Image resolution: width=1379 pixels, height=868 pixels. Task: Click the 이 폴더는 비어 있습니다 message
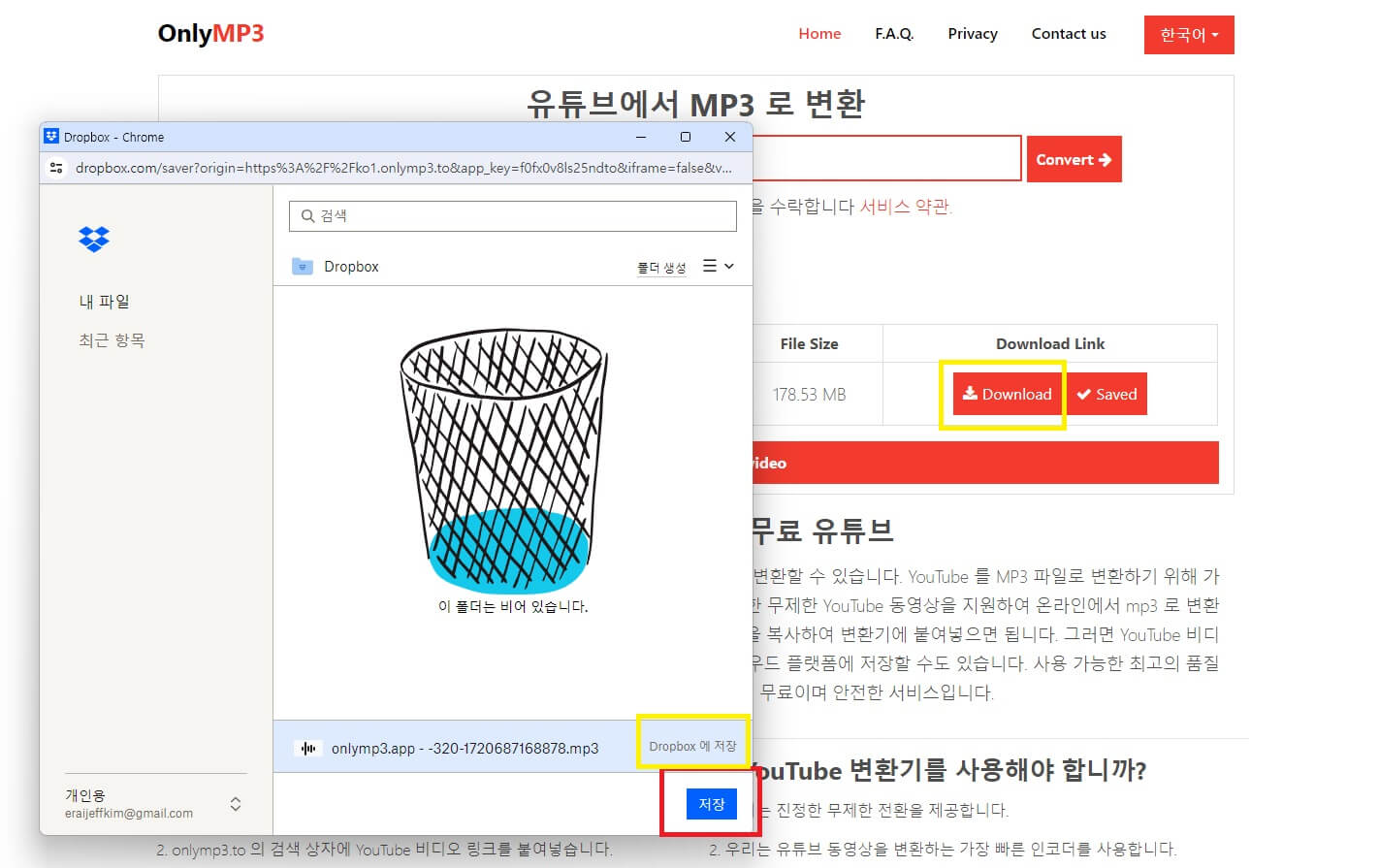[513, 606]
